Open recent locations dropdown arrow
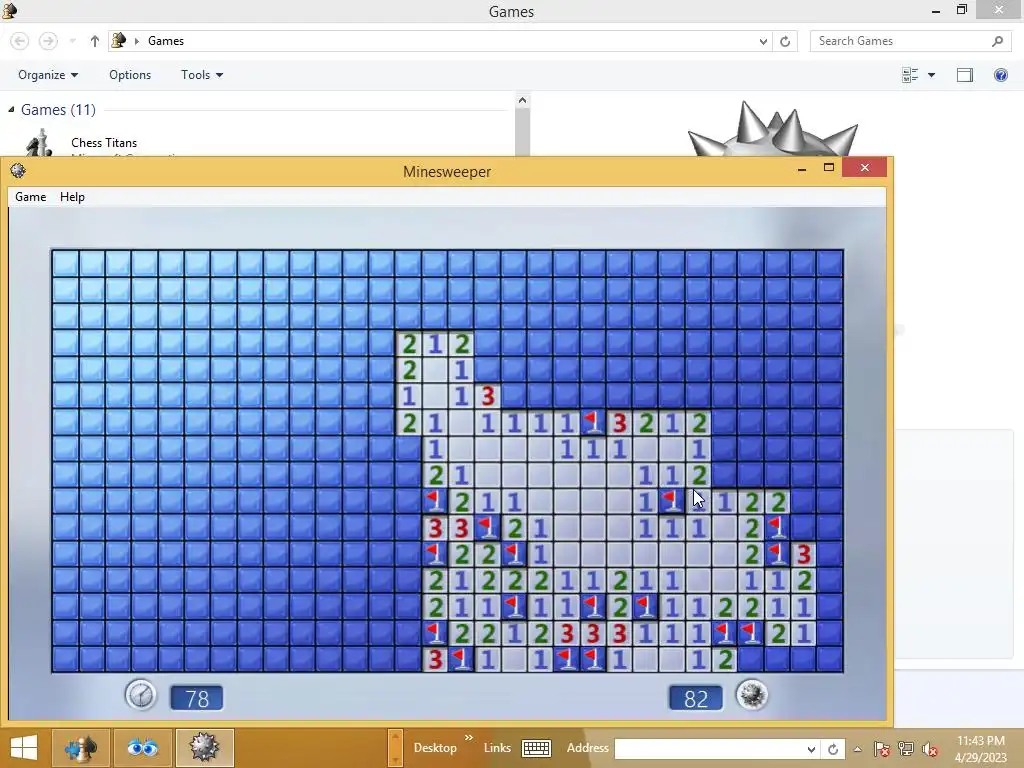Viewport: 1024px width, 768px height. coord(72,41)
